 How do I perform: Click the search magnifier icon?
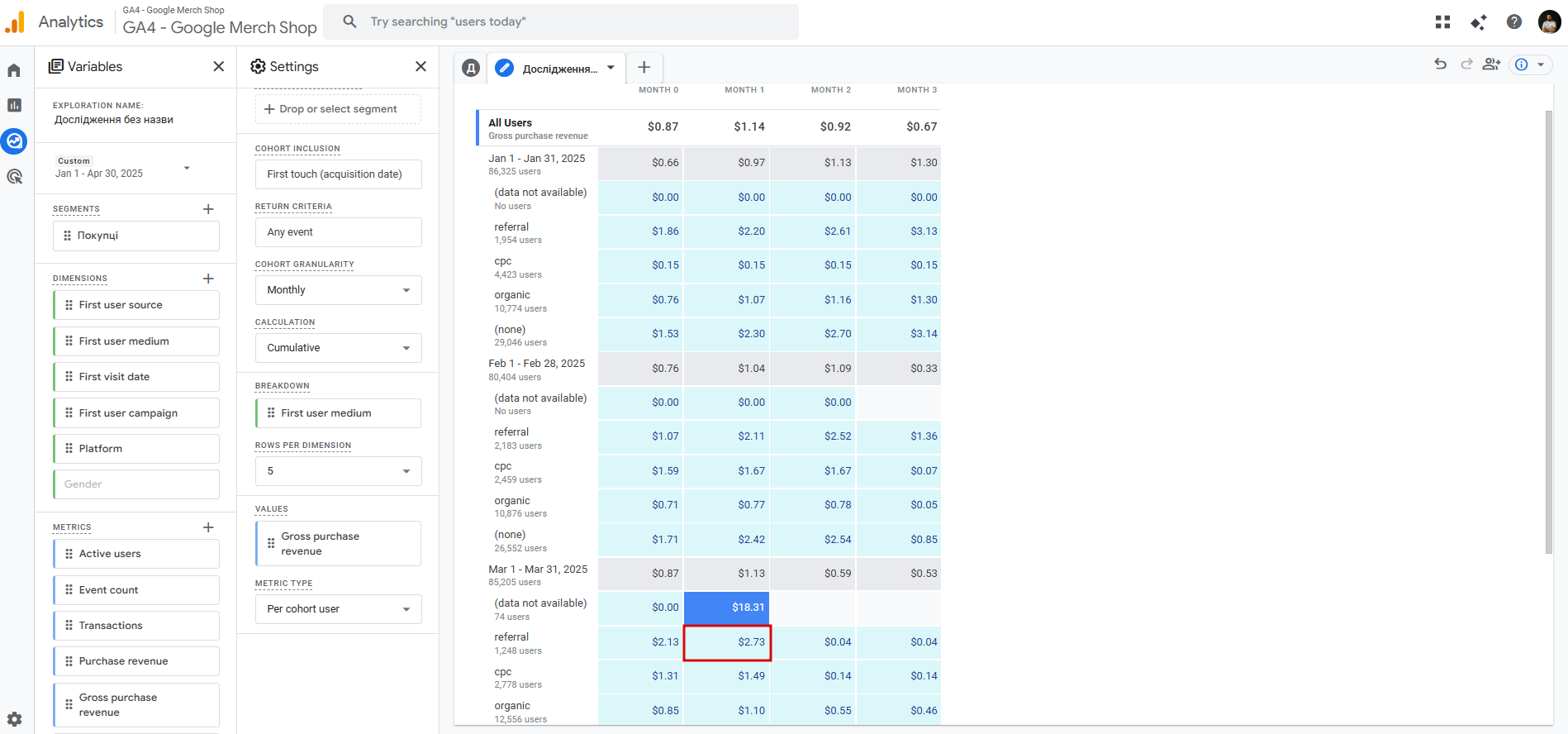point(350,21)
